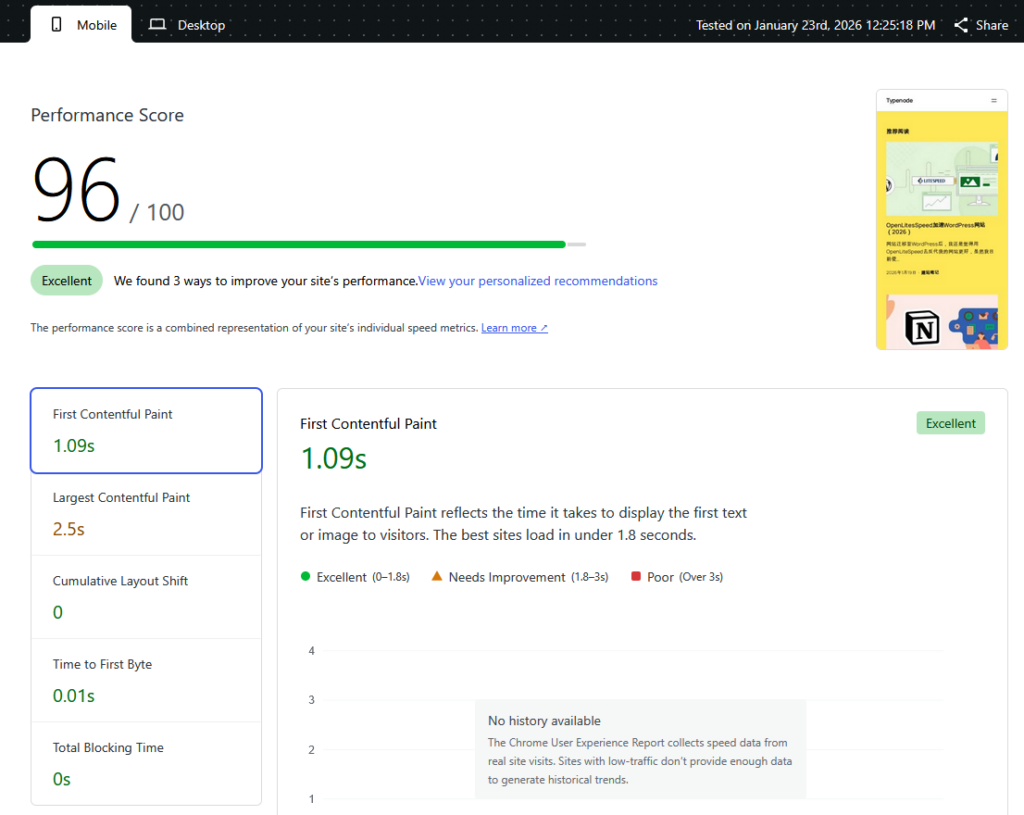Select the Time to First Byte metric

(146, 680)
